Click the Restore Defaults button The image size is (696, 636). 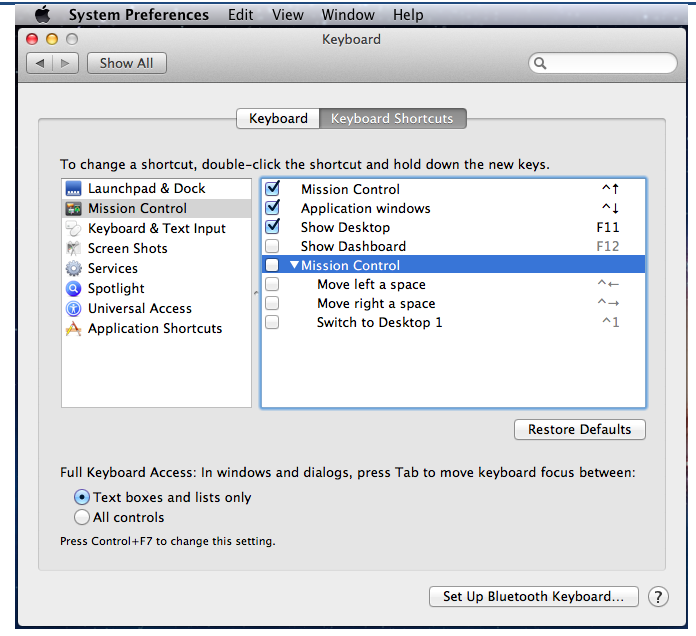[580, 430]
